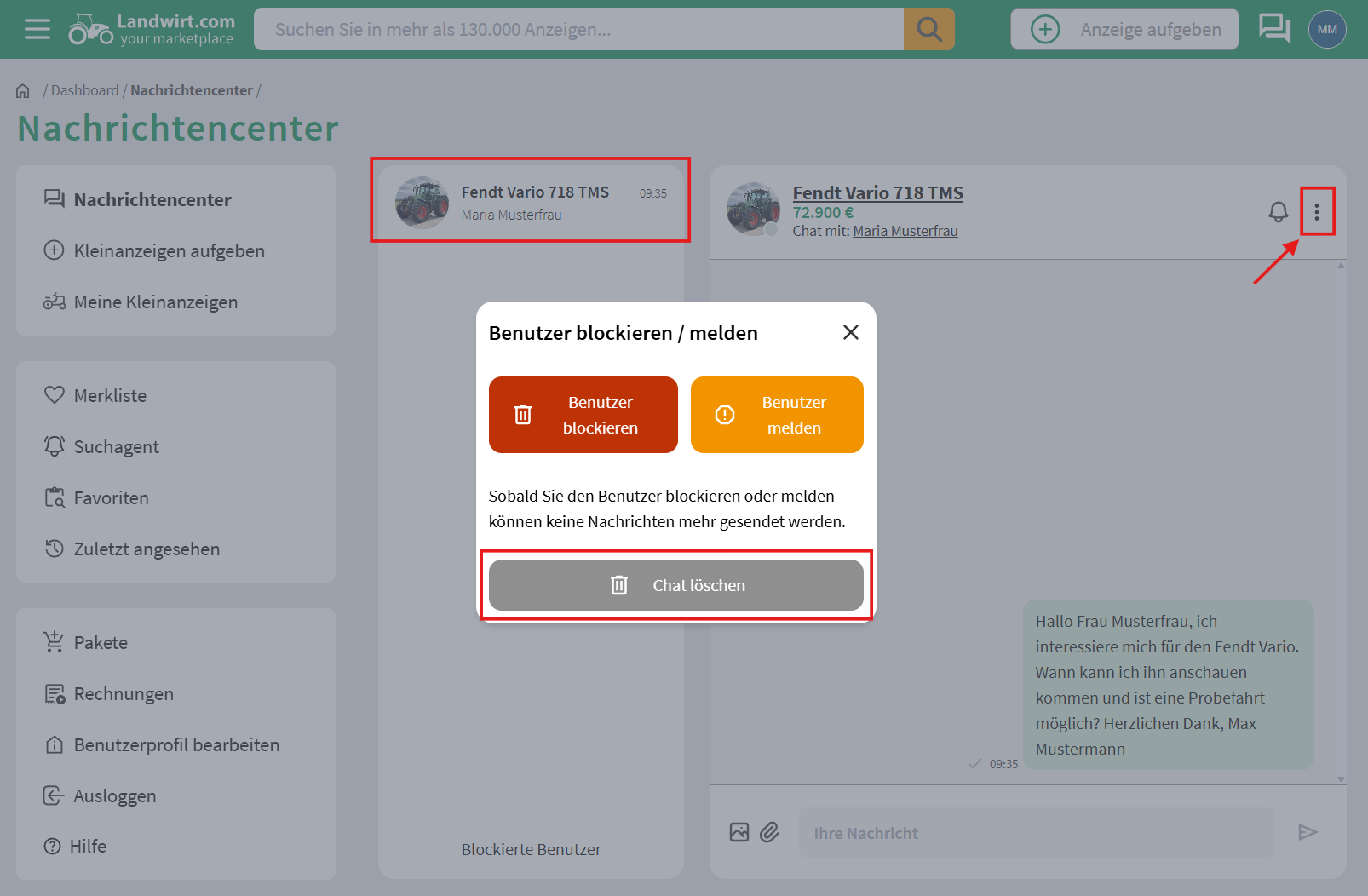Select the Fendt Vario conversation thumbnail
Screen dimensions: 1368x896
point(422,203)
